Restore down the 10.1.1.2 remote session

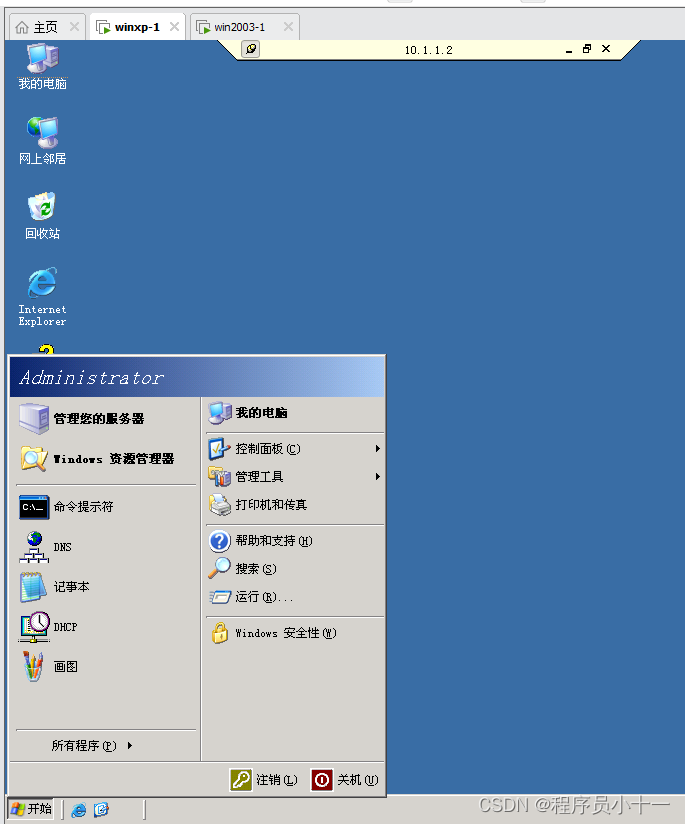pos(587,49)
